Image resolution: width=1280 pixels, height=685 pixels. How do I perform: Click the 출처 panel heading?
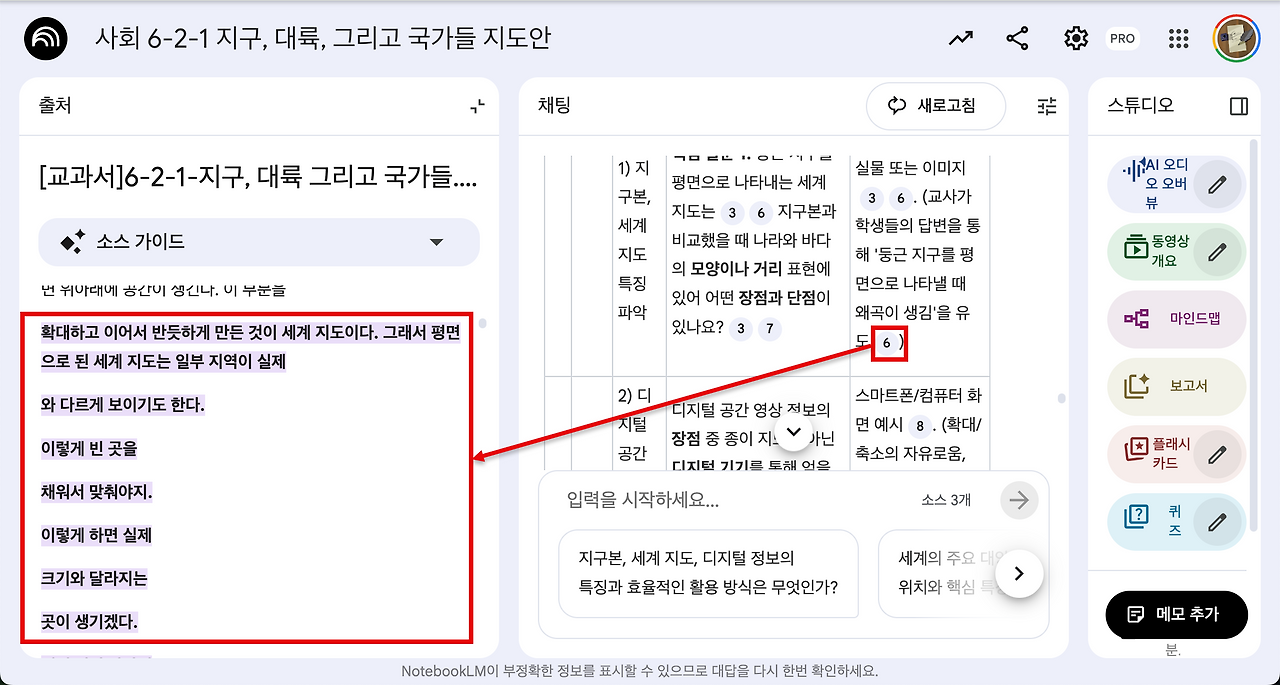[55, 106]
